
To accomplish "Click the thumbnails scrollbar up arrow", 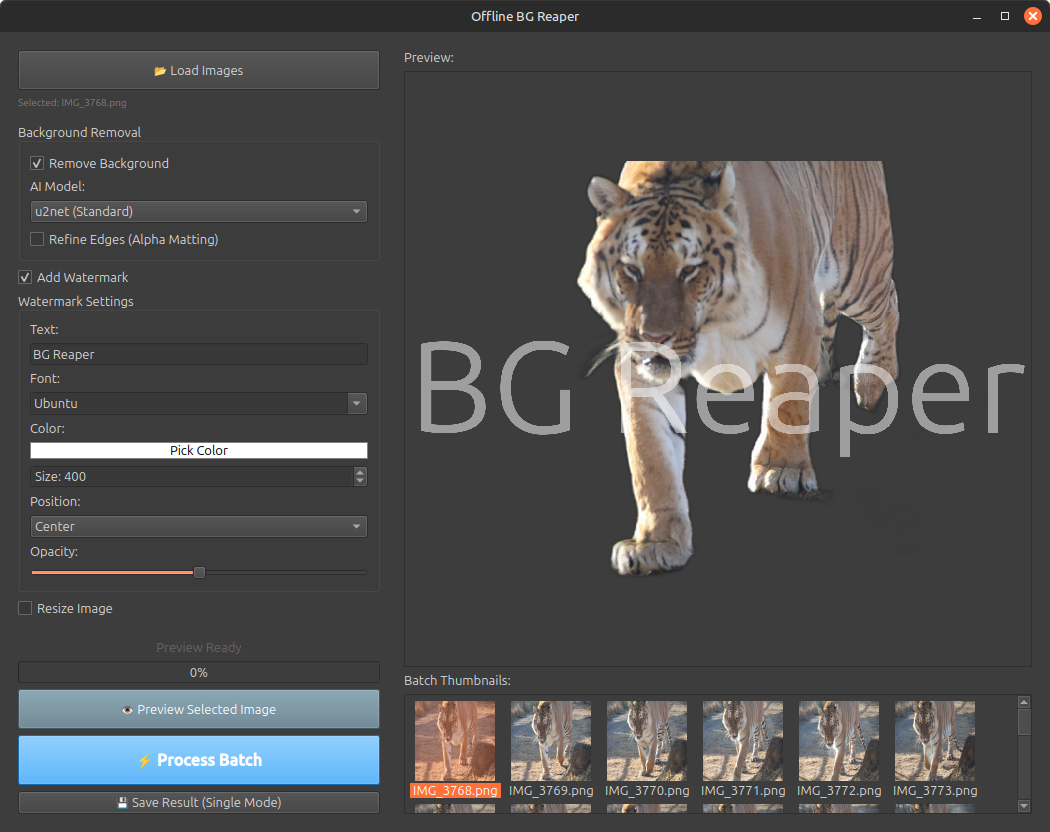I will (x=1024, y=702).
